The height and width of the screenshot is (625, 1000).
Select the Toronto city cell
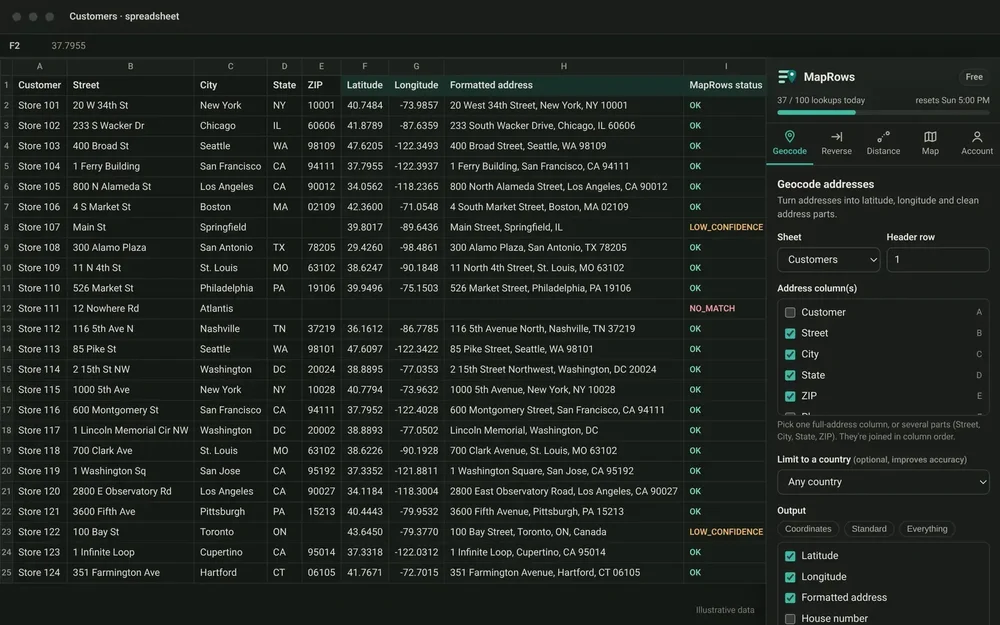pos(230,532)
